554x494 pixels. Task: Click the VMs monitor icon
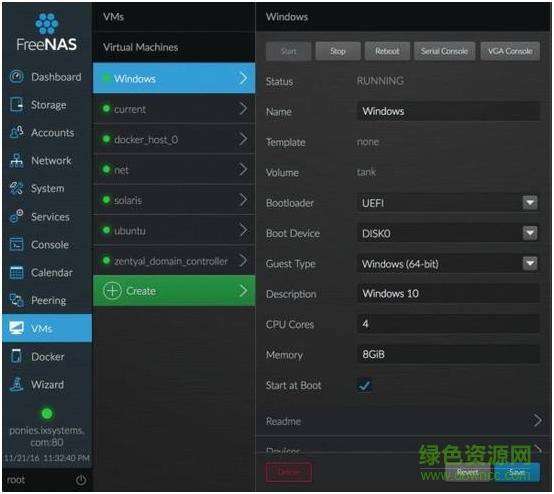[x=17, y=328]
